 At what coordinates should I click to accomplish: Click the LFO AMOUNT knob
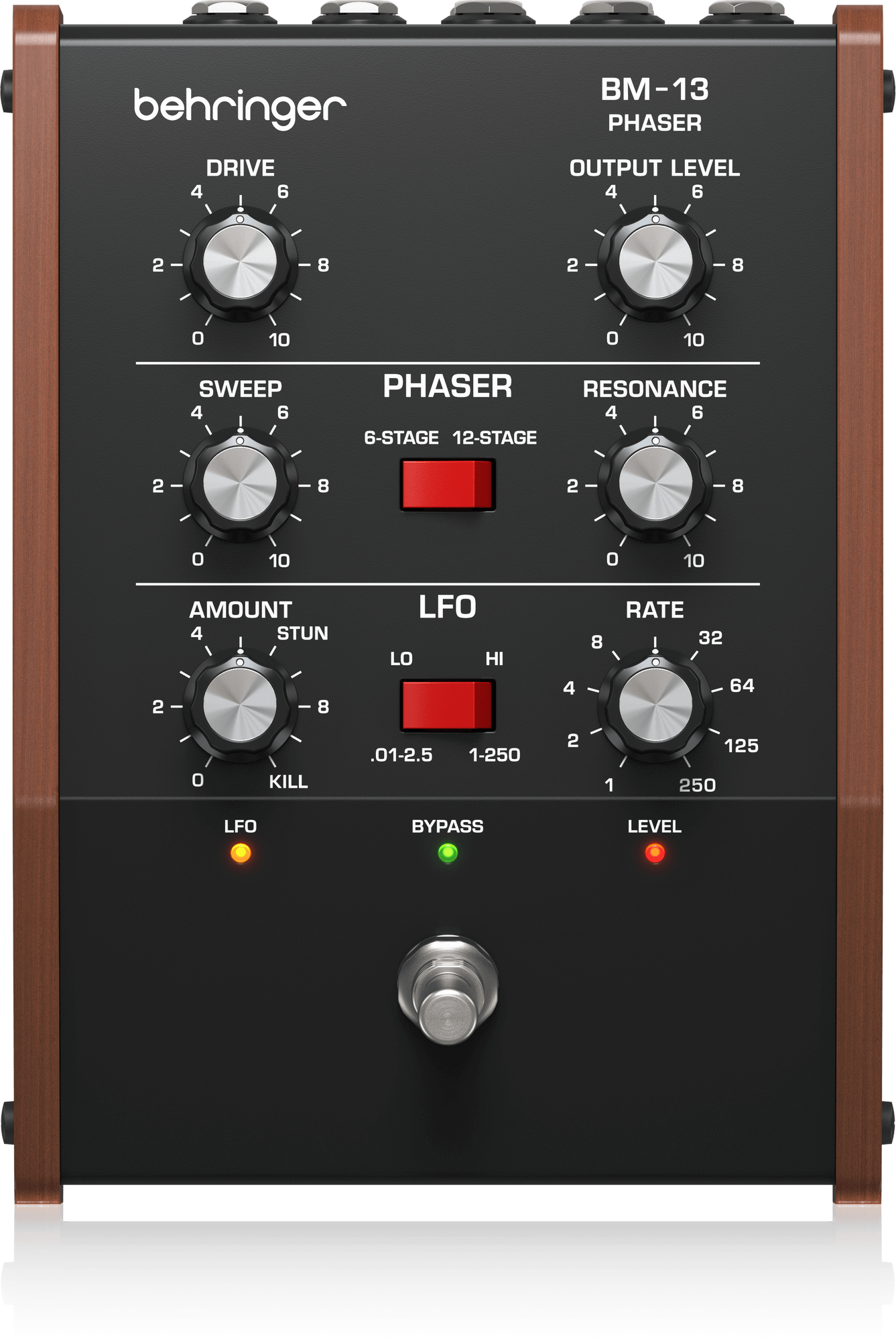coord(240,705)
